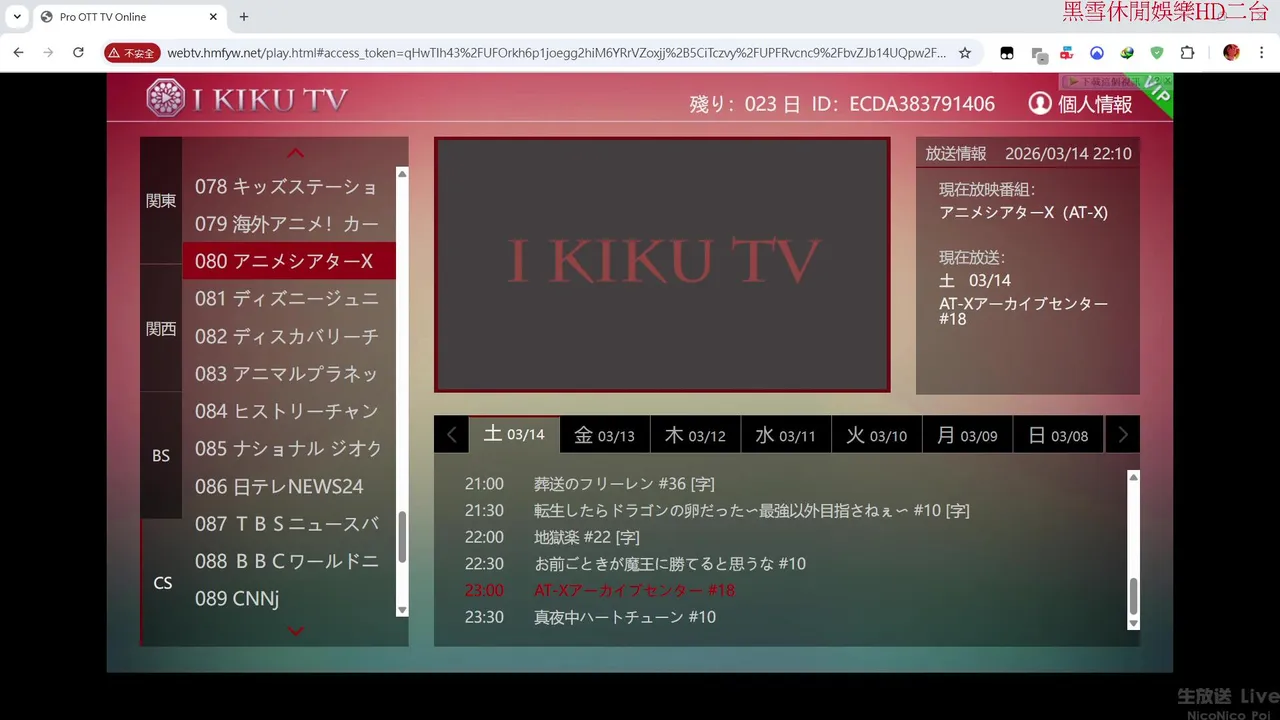Image resolution: width=1280 pixels, height=720 pixels.
Task: Click schedule scrollbar down arrow
Action: [1133, 623]
